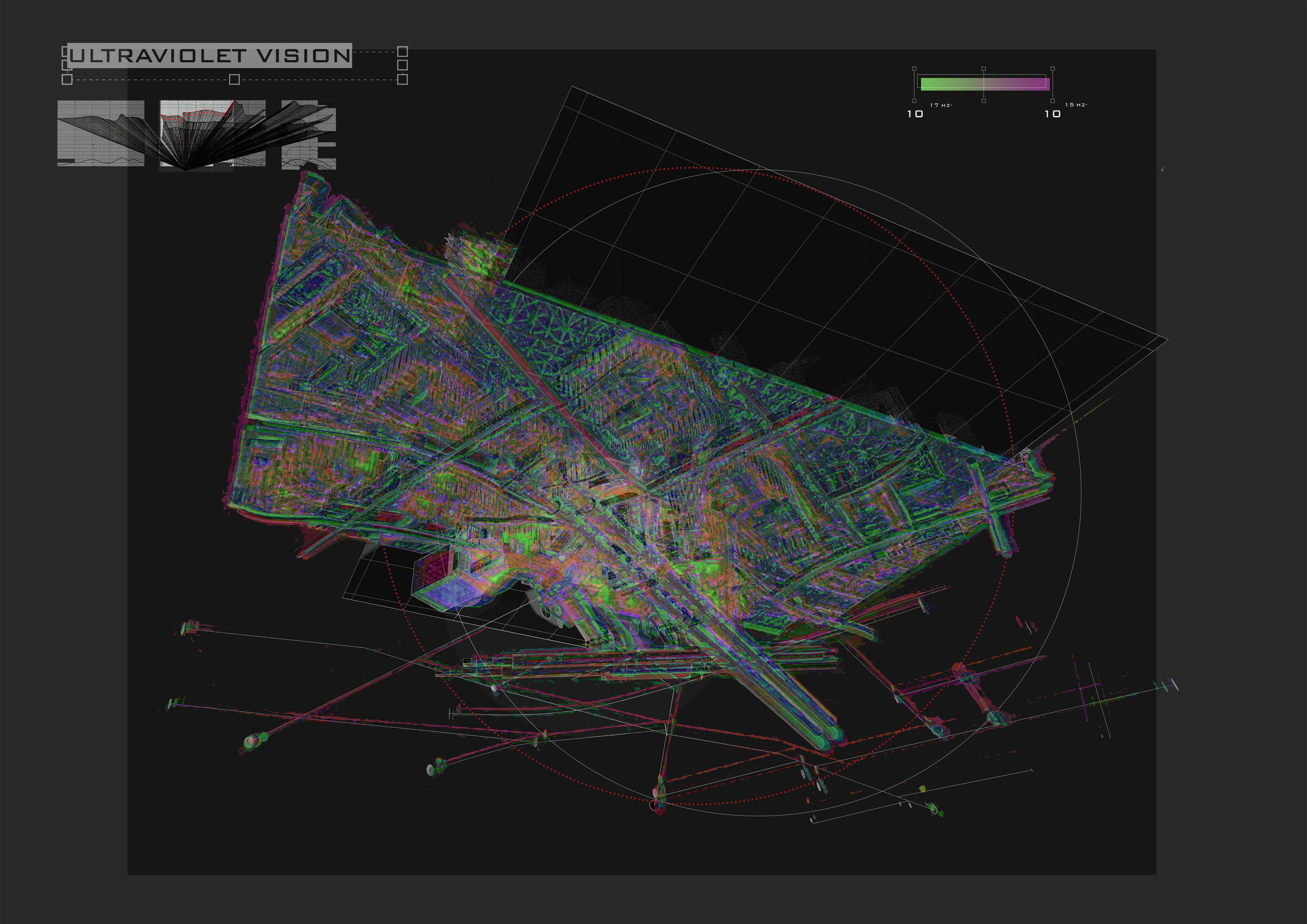This screenshot has height=924, width=1307.
Task: Click the top-right square handle of title frame
Action: (402, 51)
